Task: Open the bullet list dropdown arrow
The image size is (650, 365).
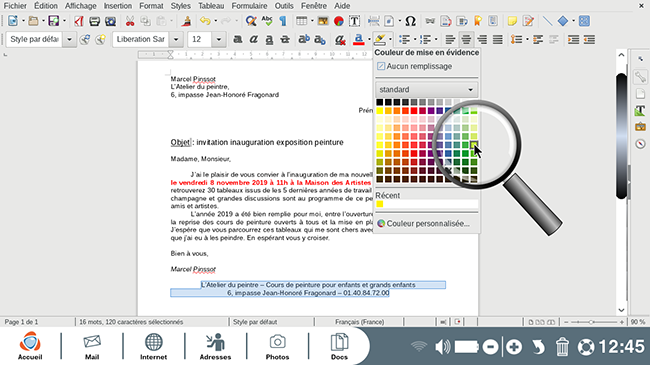Action: pyautogui.click(x=414, y=39)
